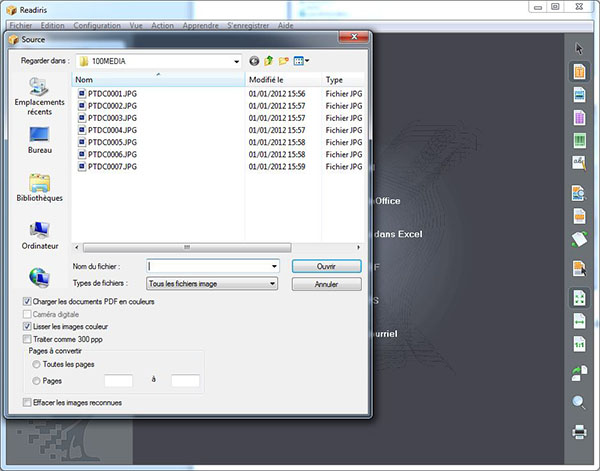Select the arrow pointer tool in right toolbar
This screenshot has width=600, height=471.
pyautogui.click(x=579, y=49)
